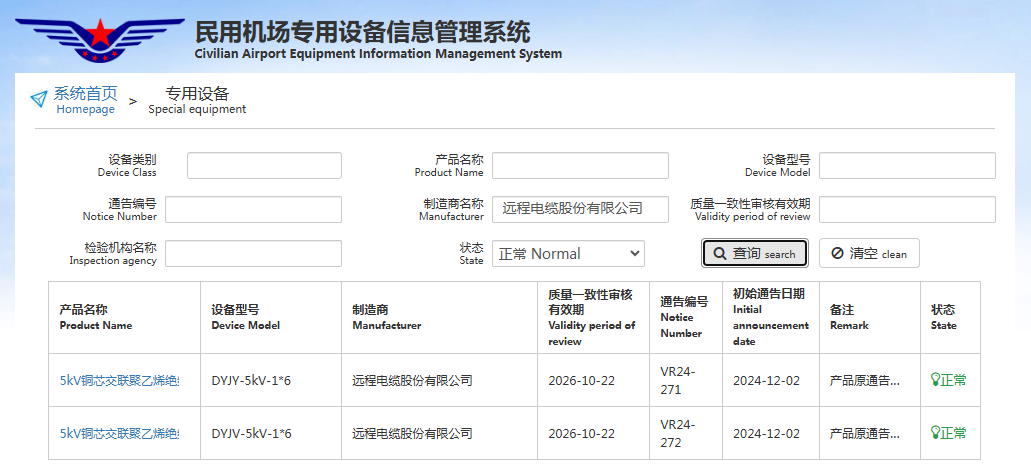Click the remark cell in VR24-271 row

click(x=870, y=380)
